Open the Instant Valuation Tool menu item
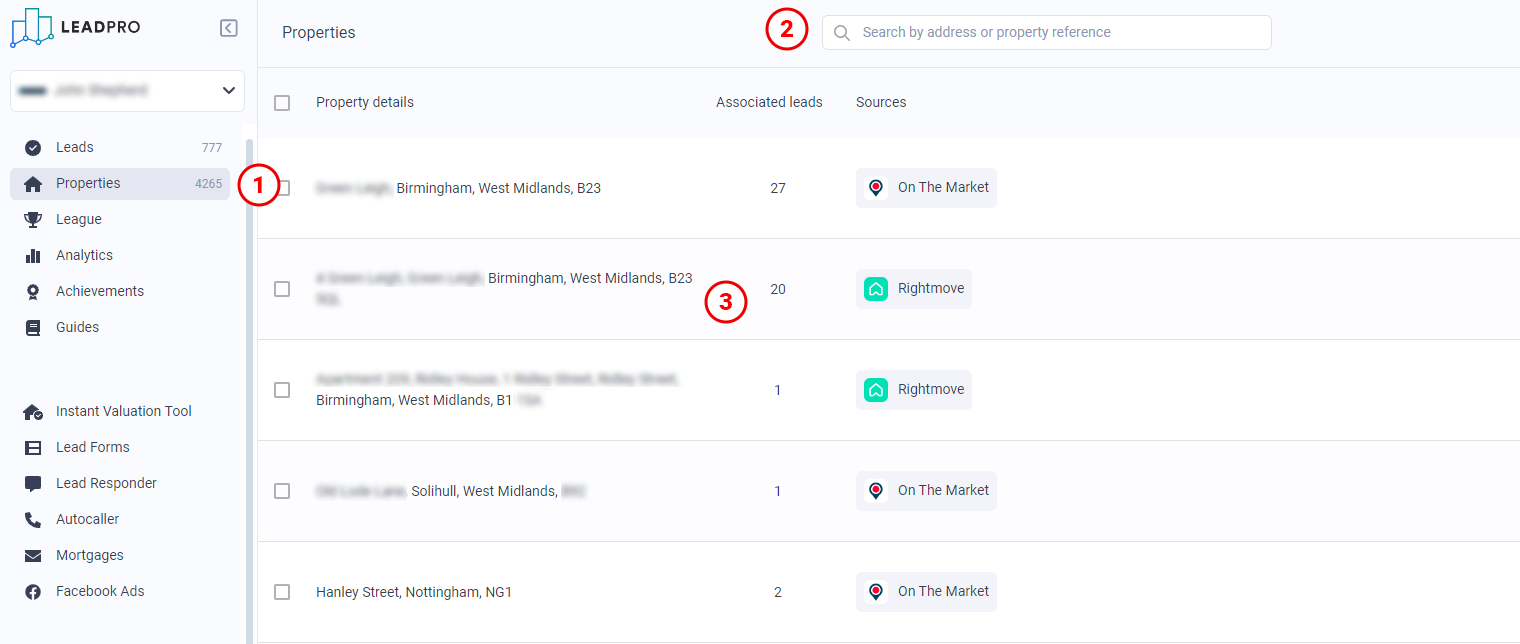The width and height of the screenshot is (1520, 644). tap(123, 412)
